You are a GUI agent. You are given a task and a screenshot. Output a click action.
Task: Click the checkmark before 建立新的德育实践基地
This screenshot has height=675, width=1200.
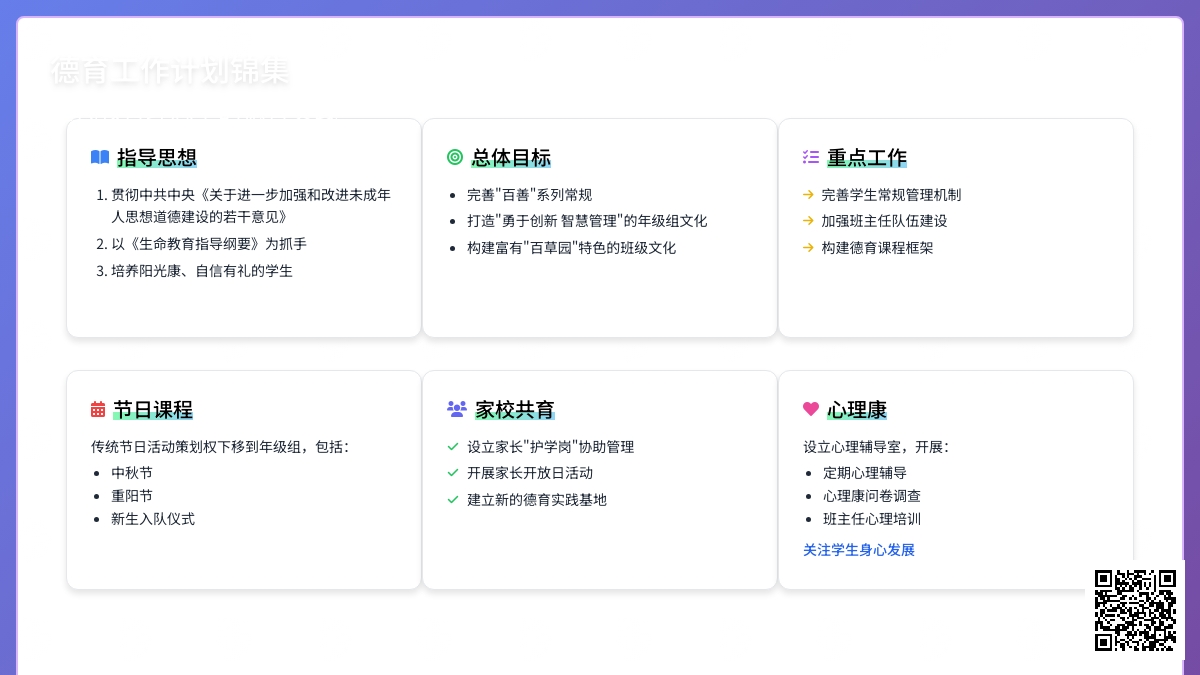(453, 499)
